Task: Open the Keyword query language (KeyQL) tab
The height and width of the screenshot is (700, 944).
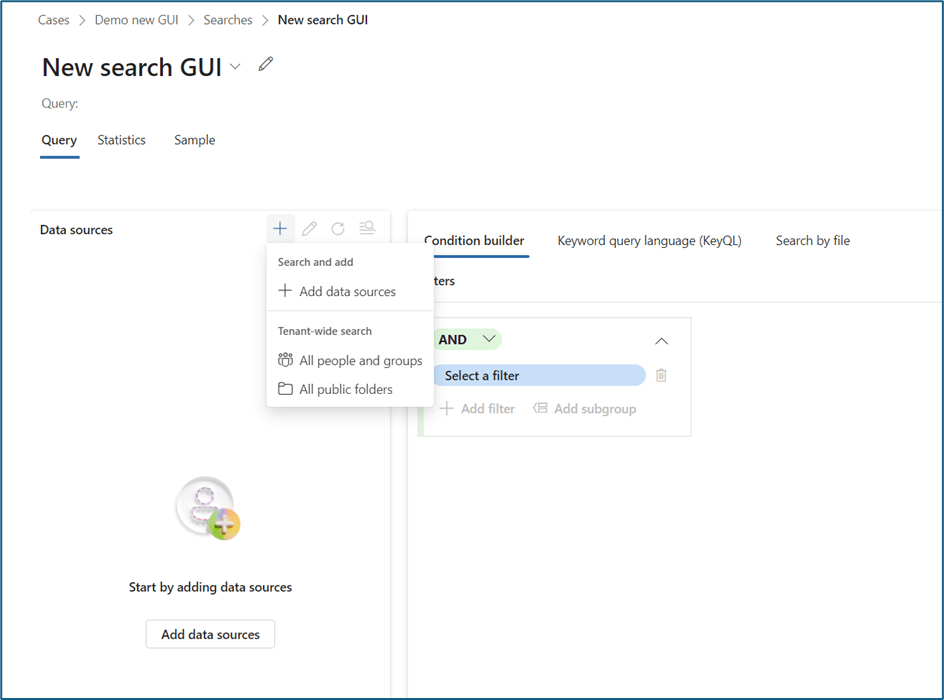Action: [649, 240]
